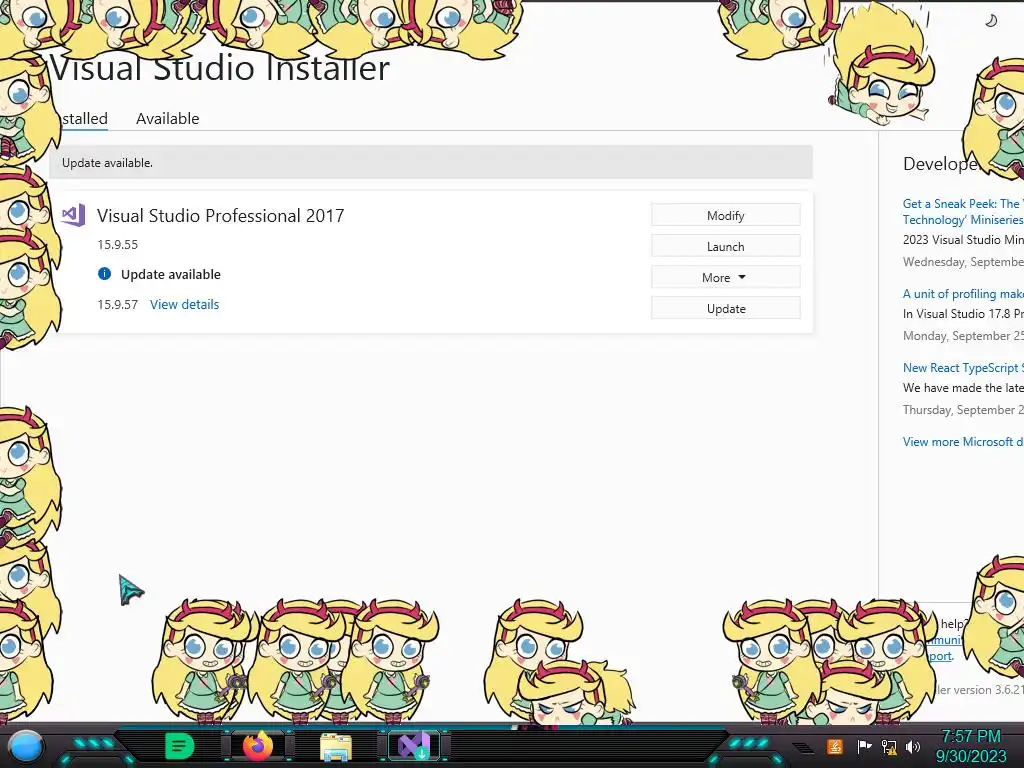Click the installed version text 15.9.55
The height and width of the screenshot is (768, 1024).
coord(118,244)
